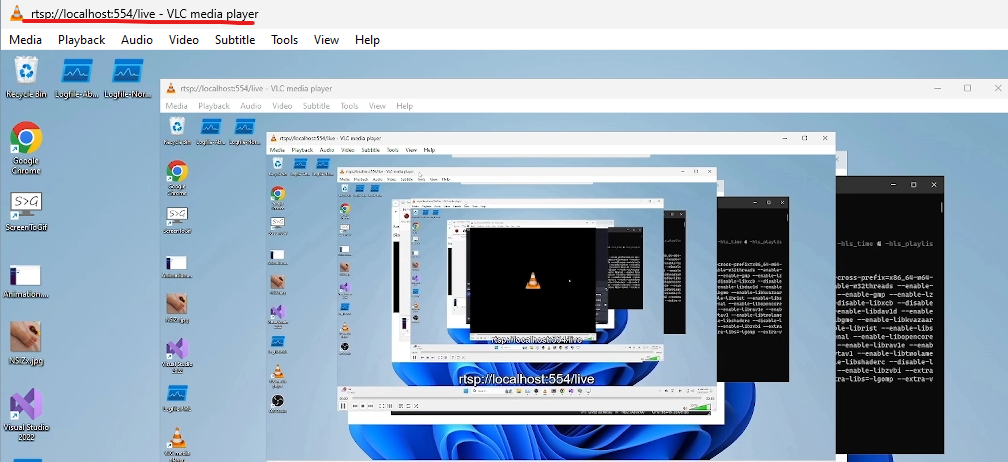1008x462 pixels.
Task: Maximize the first nested VLC window
Action: click(968, 88)
